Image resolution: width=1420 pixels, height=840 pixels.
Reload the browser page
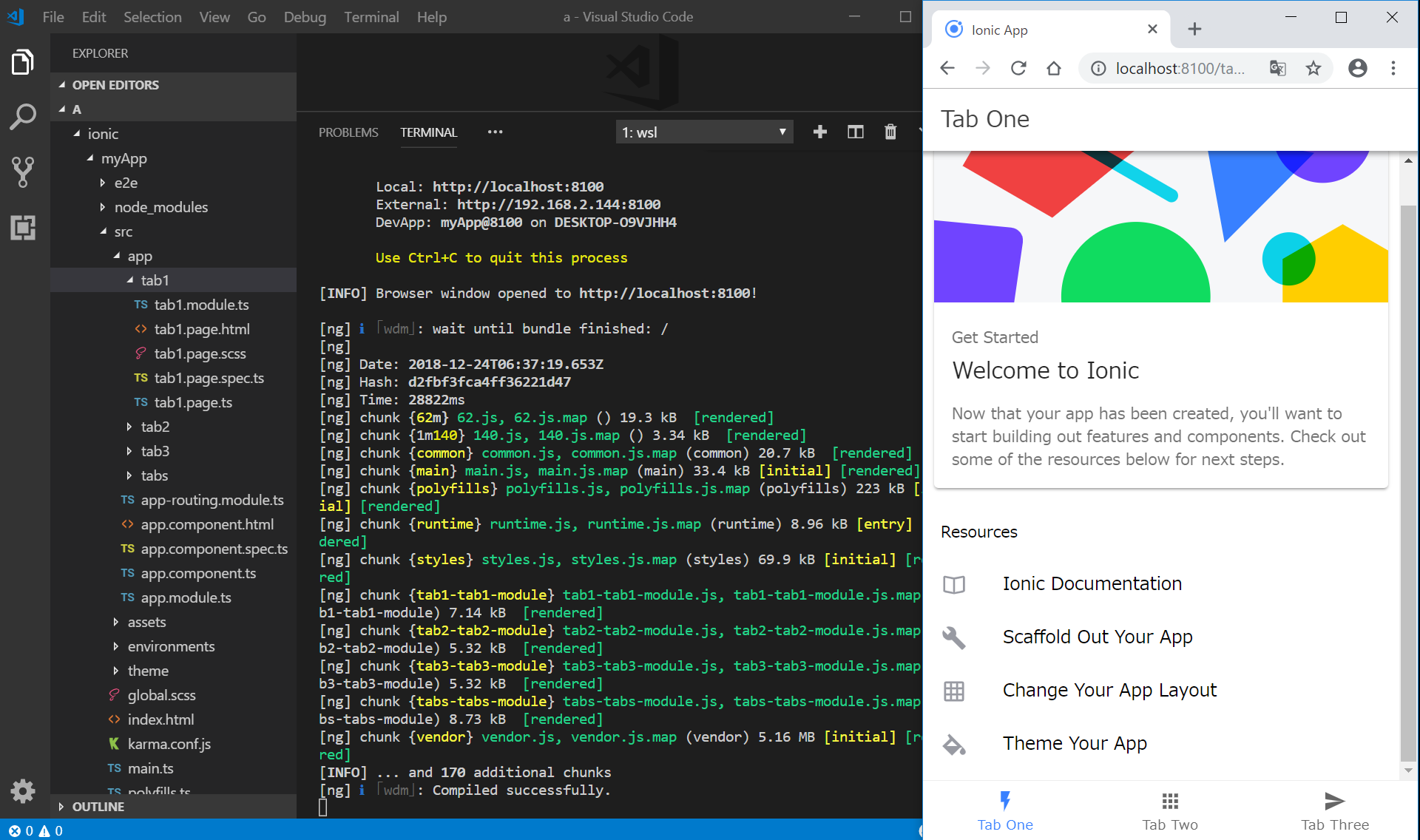coord(1018,69)
